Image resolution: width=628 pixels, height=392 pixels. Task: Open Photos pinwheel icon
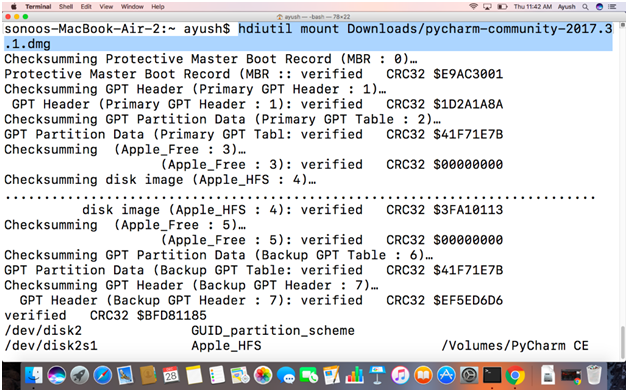click(263, 375)
